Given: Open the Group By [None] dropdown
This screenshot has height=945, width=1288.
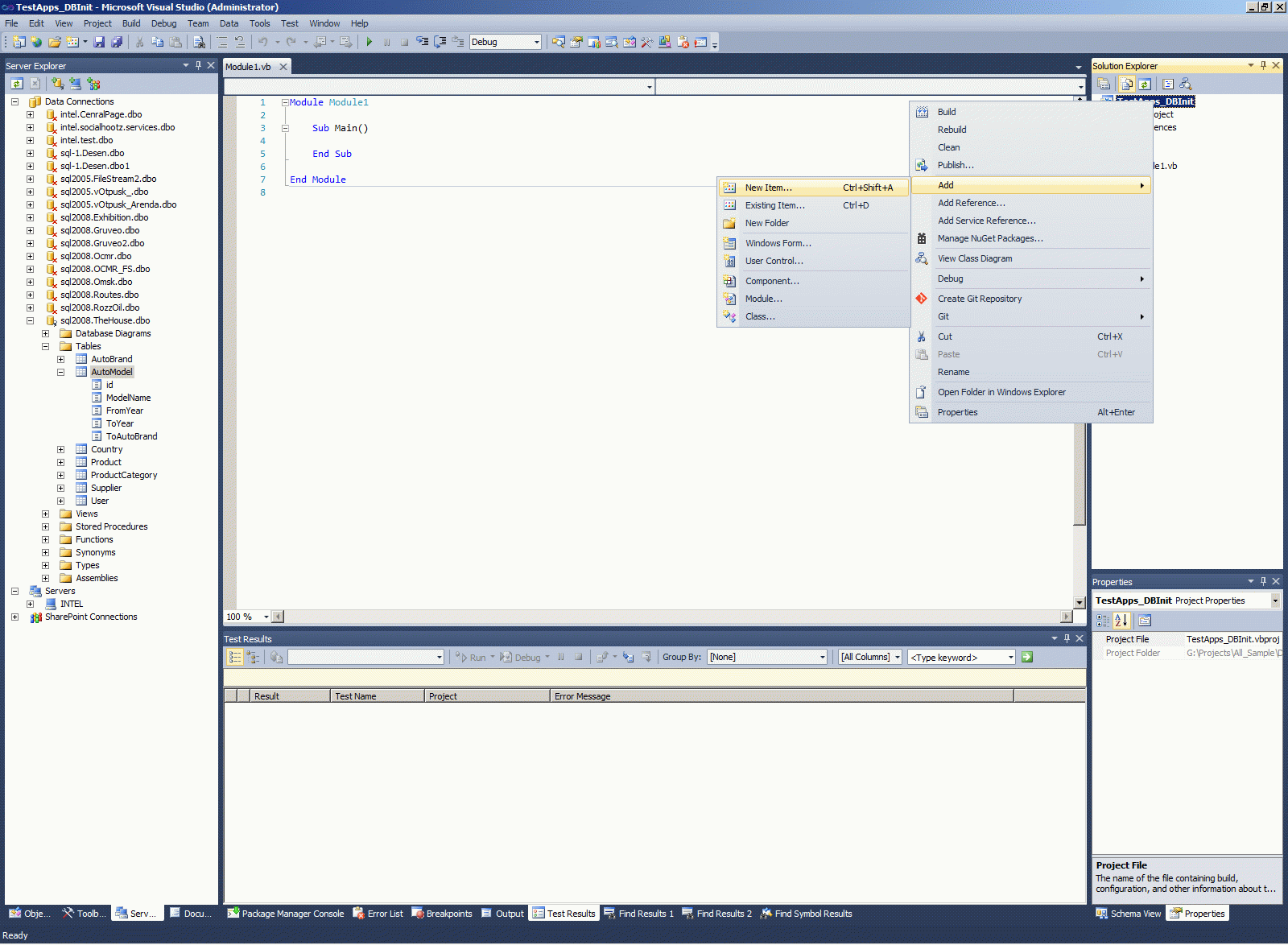Looking at the screenshot, I should click(x=767, y=657).
